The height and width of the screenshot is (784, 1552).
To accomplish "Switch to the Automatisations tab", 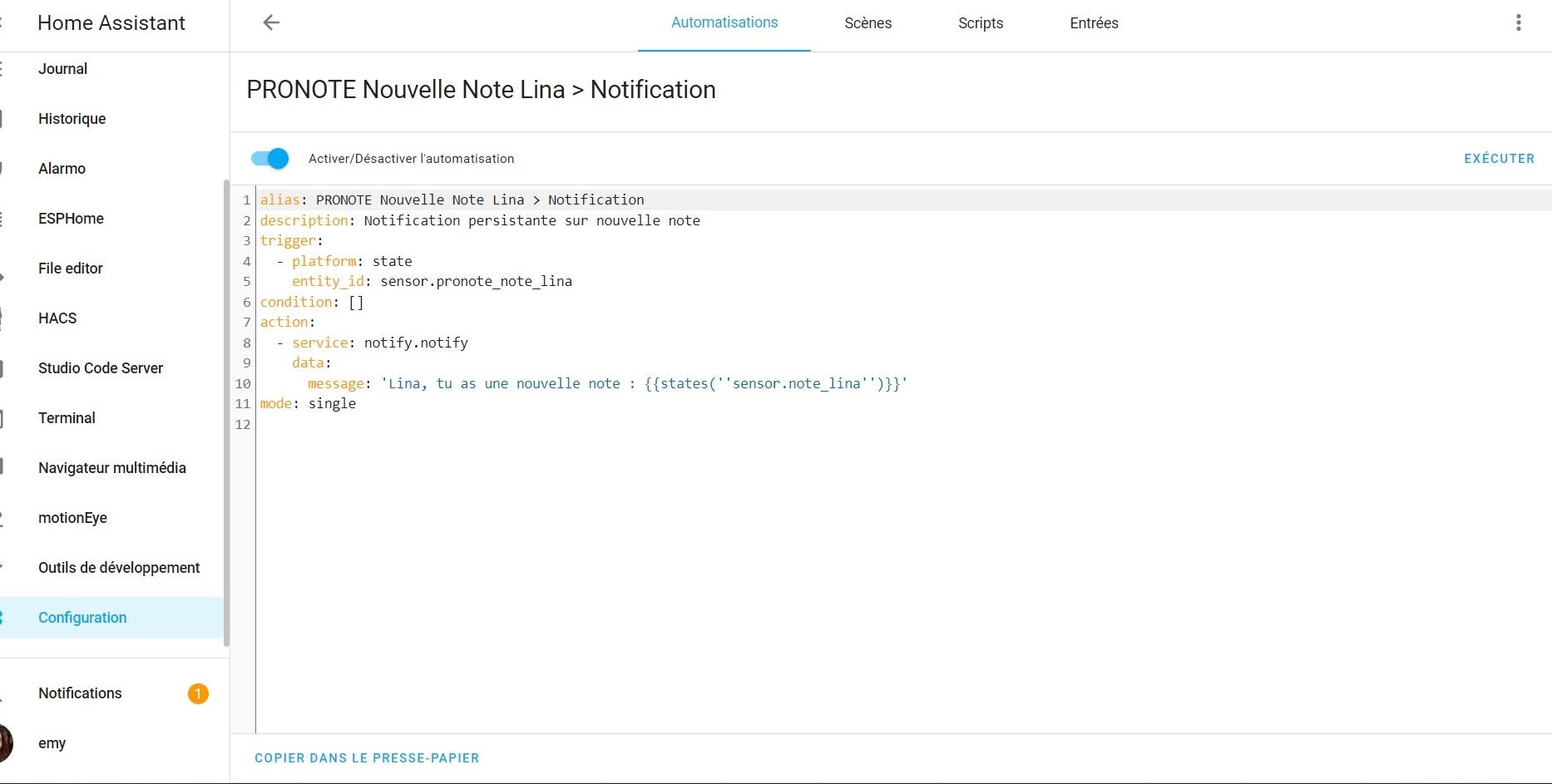I will point(724,23).
